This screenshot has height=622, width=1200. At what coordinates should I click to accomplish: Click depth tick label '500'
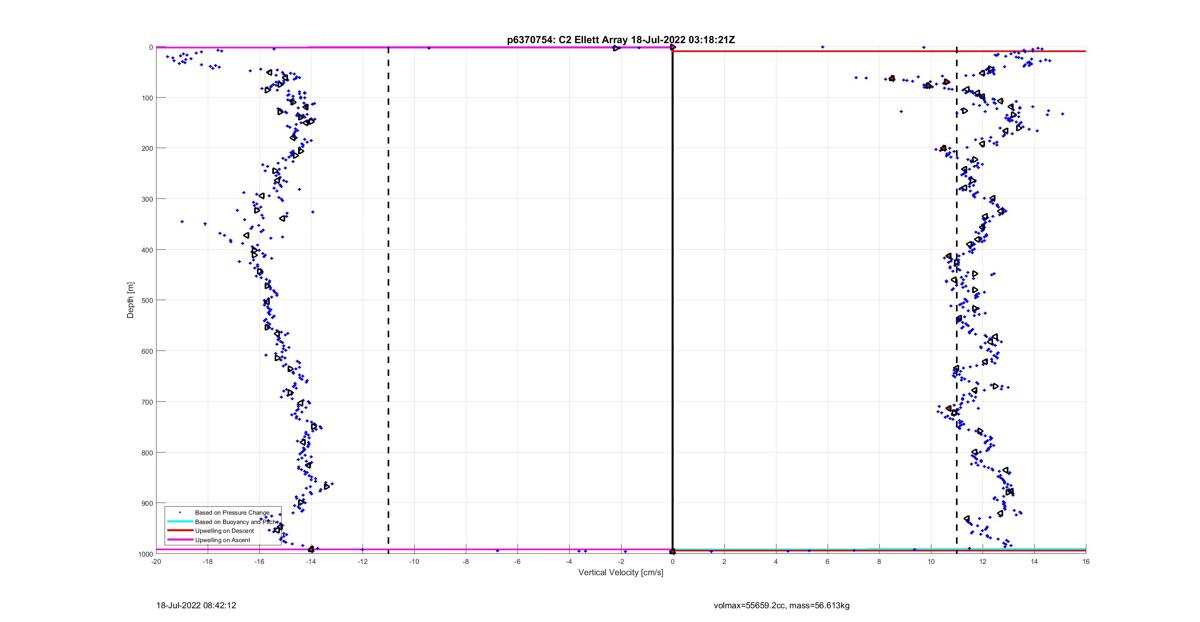147,300
